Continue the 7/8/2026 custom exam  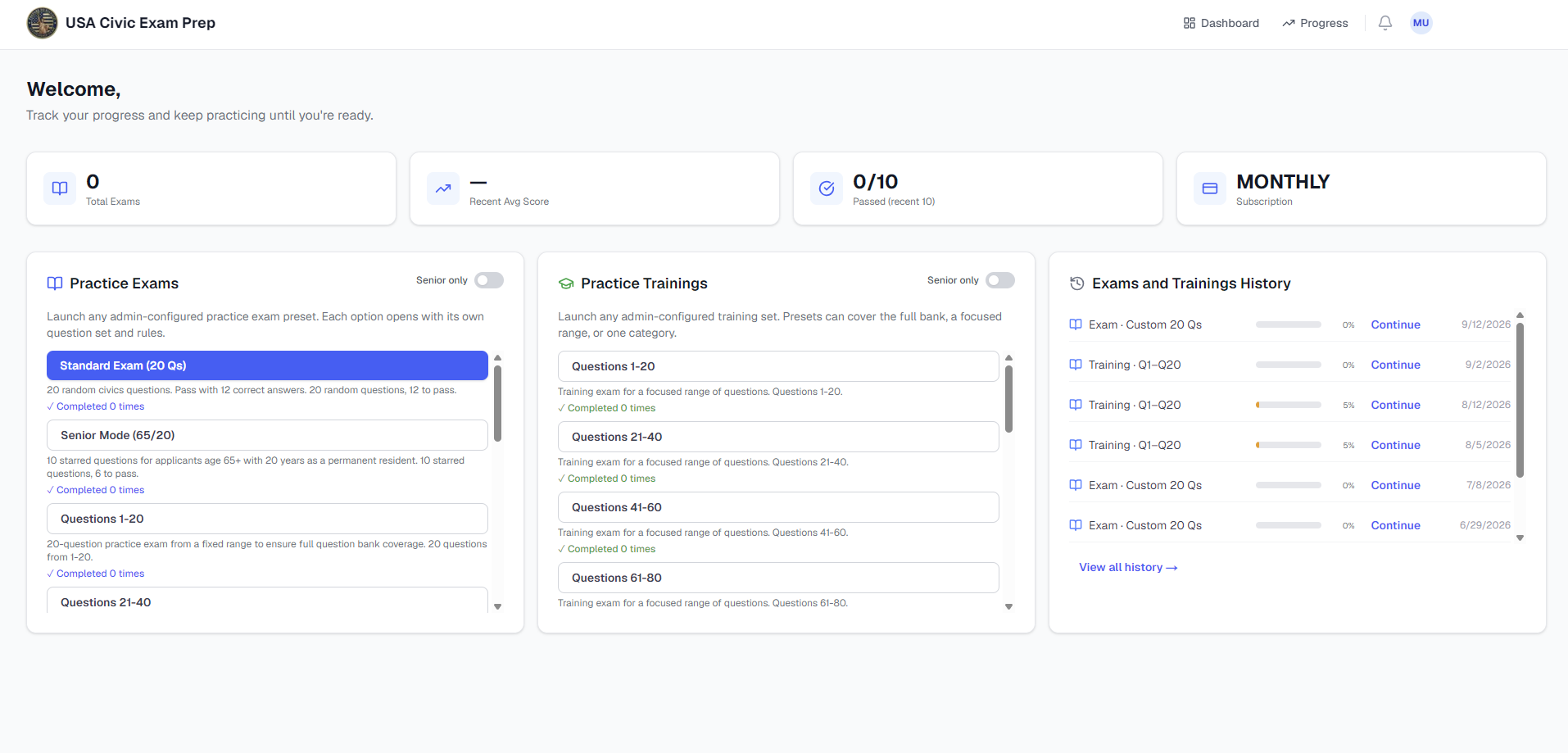coord(1395,485)
